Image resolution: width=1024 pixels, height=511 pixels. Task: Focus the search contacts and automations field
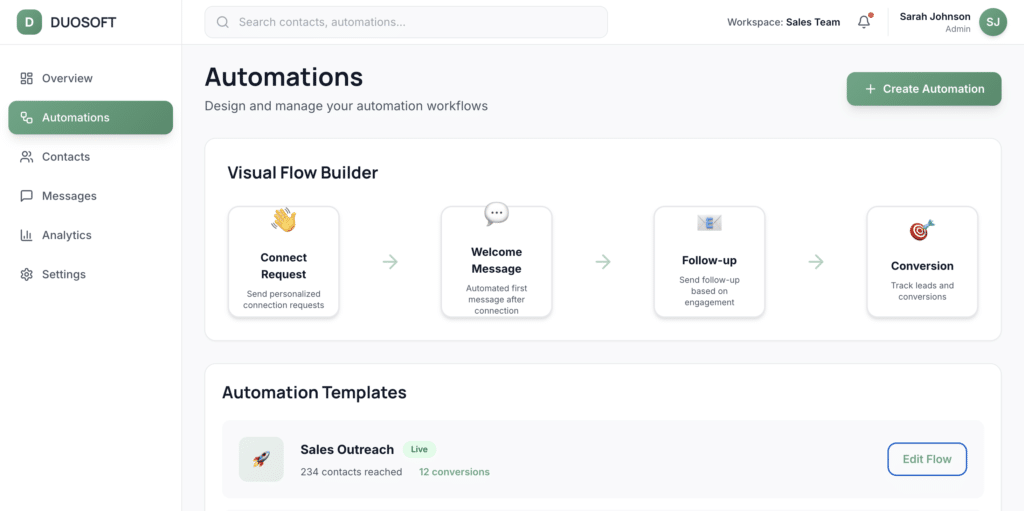tap(415, 22)
